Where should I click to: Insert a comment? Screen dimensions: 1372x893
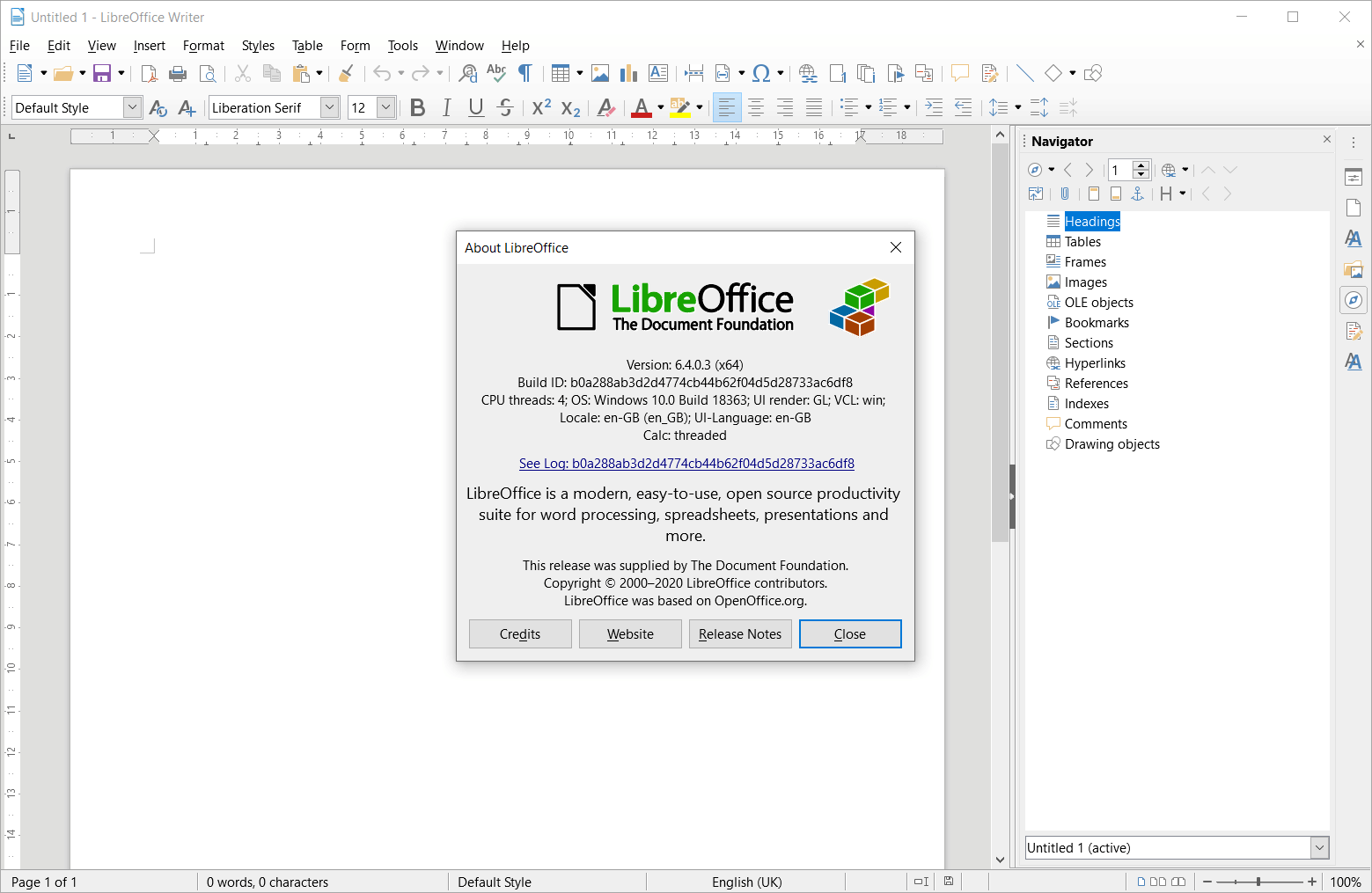point(959,73)
